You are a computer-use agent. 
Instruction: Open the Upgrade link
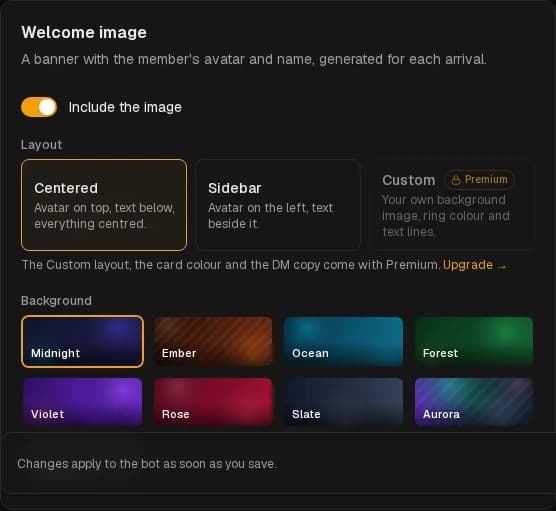click(474, 265)
